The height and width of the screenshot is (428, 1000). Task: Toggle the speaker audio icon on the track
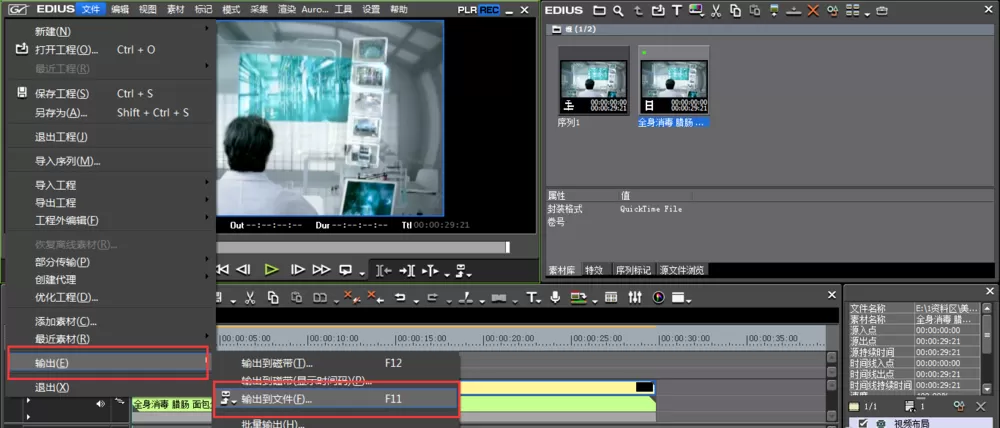click(100, 403)
